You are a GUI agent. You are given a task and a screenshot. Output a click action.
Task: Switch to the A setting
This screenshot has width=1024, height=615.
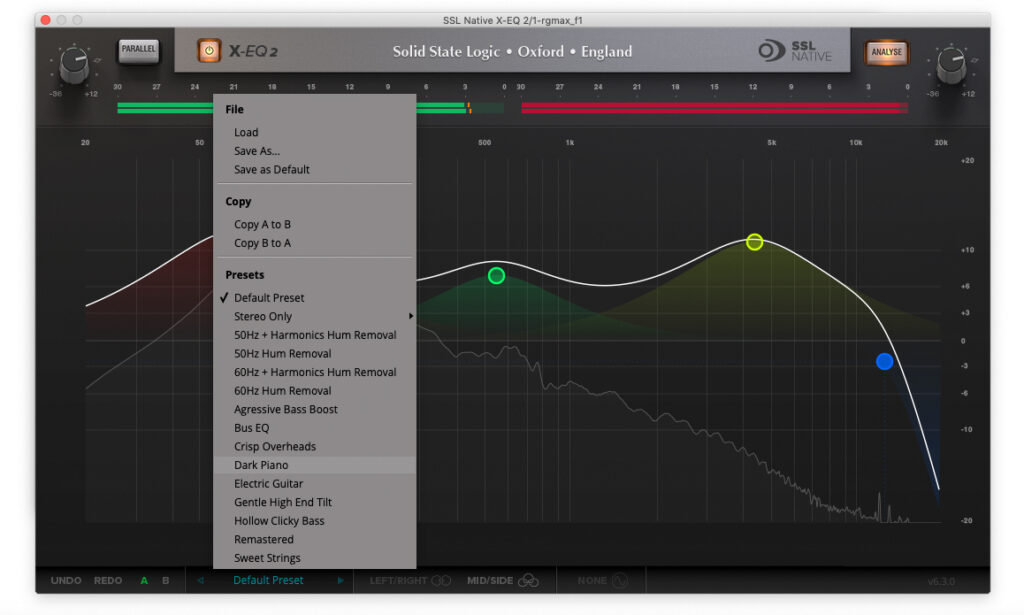click(x=144, y=580)
